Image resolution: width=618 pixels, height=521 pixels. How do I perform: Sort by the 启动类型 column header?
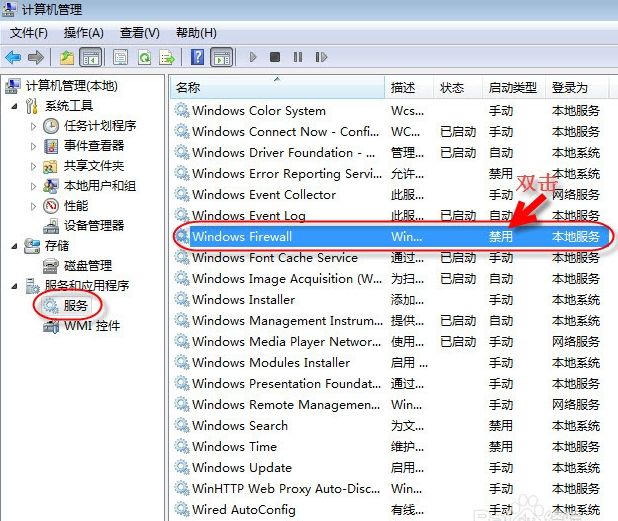pos(514,87)
